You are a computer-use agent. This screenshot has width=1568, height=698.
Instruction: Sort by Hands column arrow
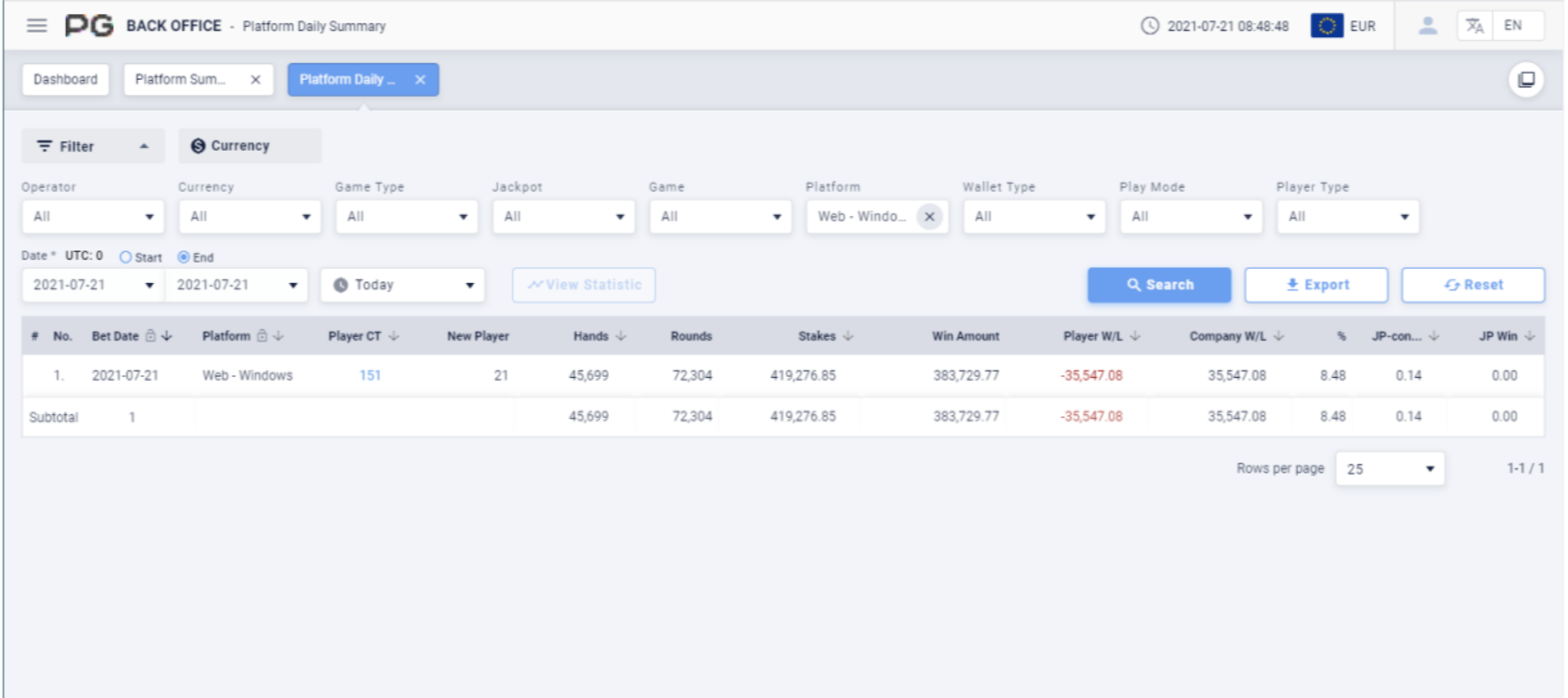pyautogui.click(x=621, y=336)
